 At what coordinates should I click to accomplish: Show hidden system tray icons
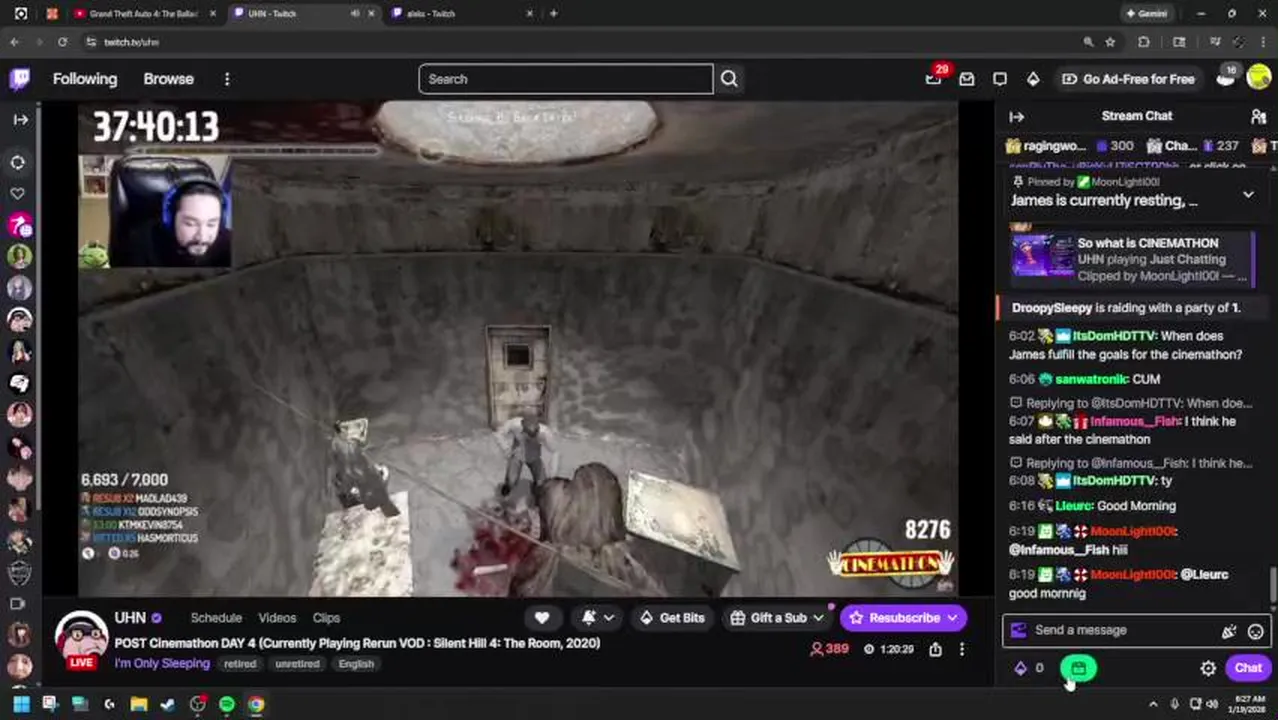(1153, 704)
